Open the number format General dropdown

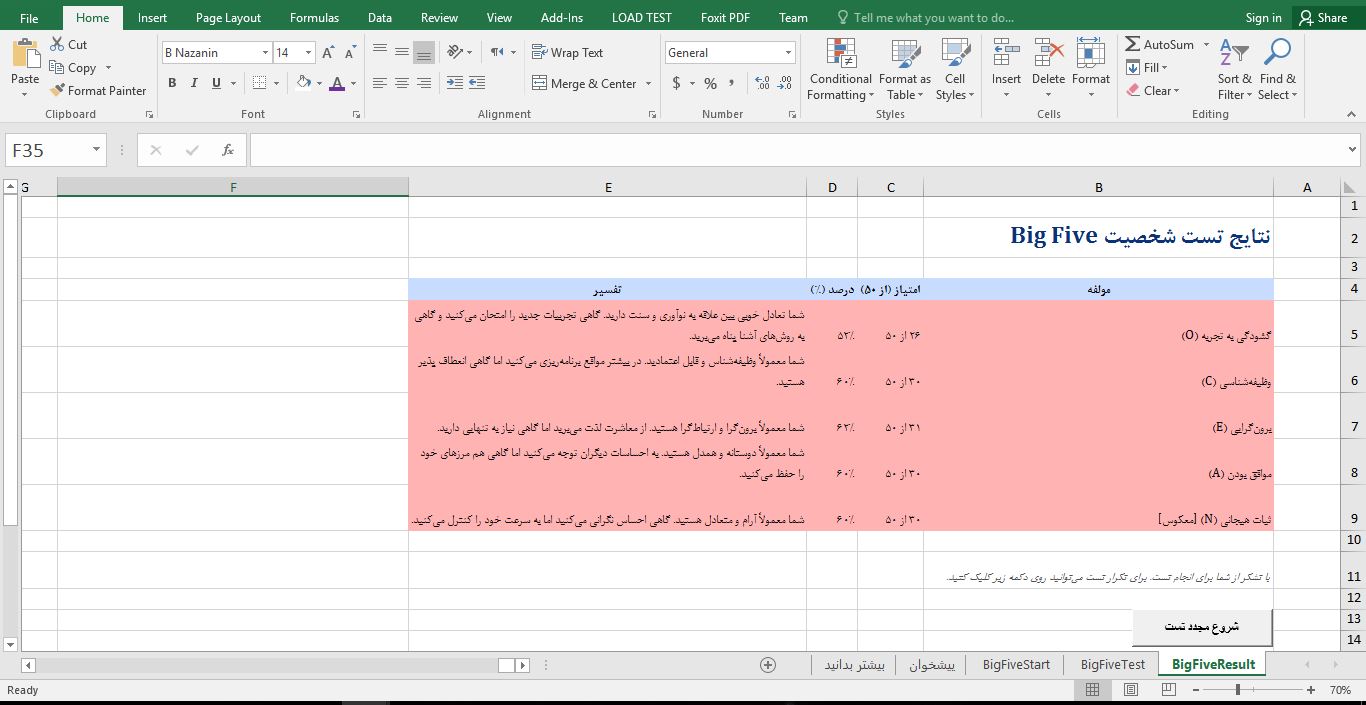point(788,53)
